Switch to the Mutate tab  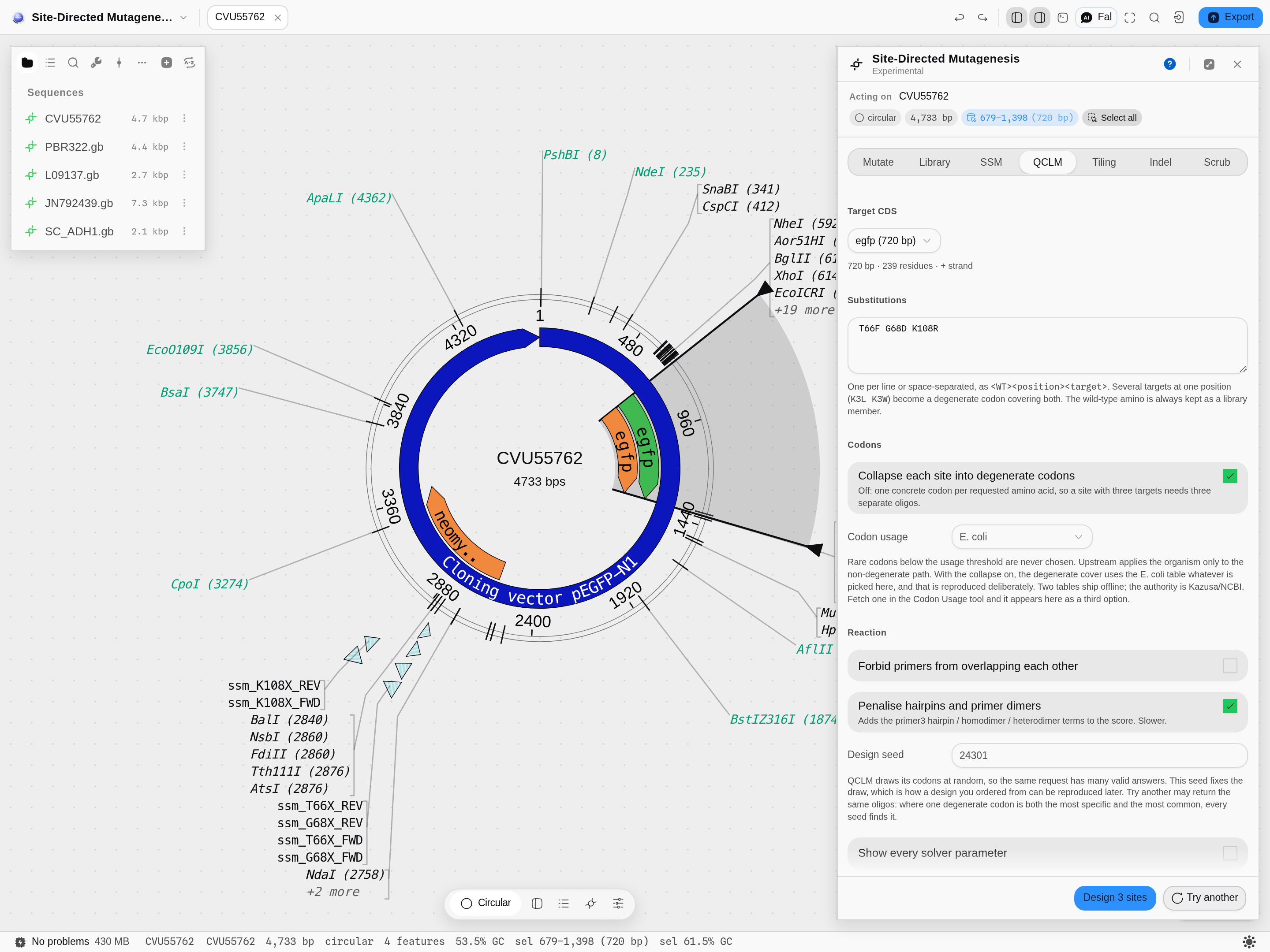pyautogui.click(x=878, y=162)
